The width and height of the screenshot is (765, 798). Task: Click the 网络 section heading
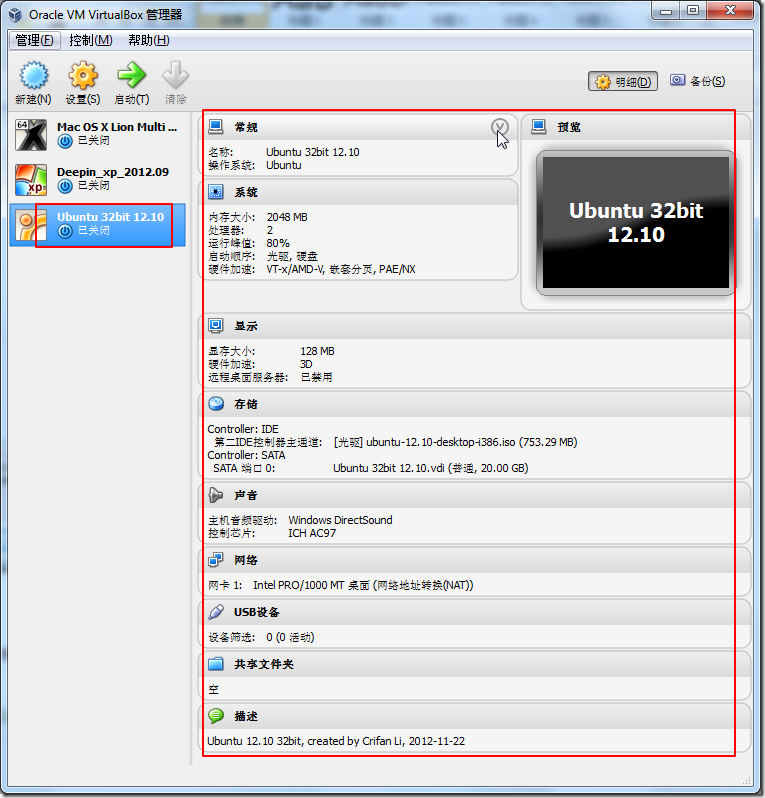point(246,560)
